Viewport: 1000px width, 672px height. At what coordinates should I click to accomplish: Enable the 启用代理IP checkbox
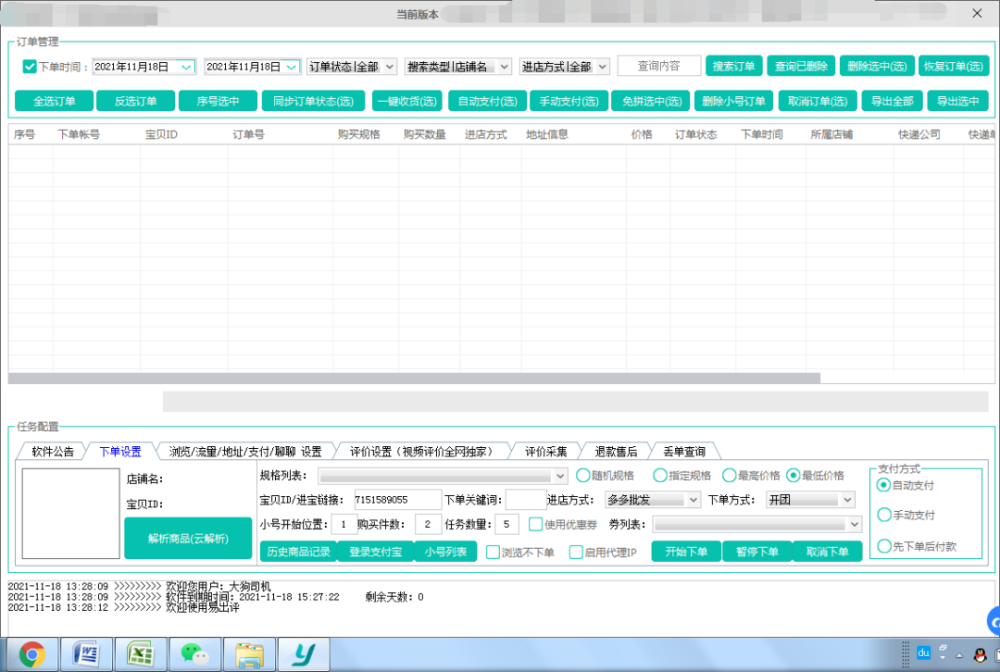coord(576,552)
